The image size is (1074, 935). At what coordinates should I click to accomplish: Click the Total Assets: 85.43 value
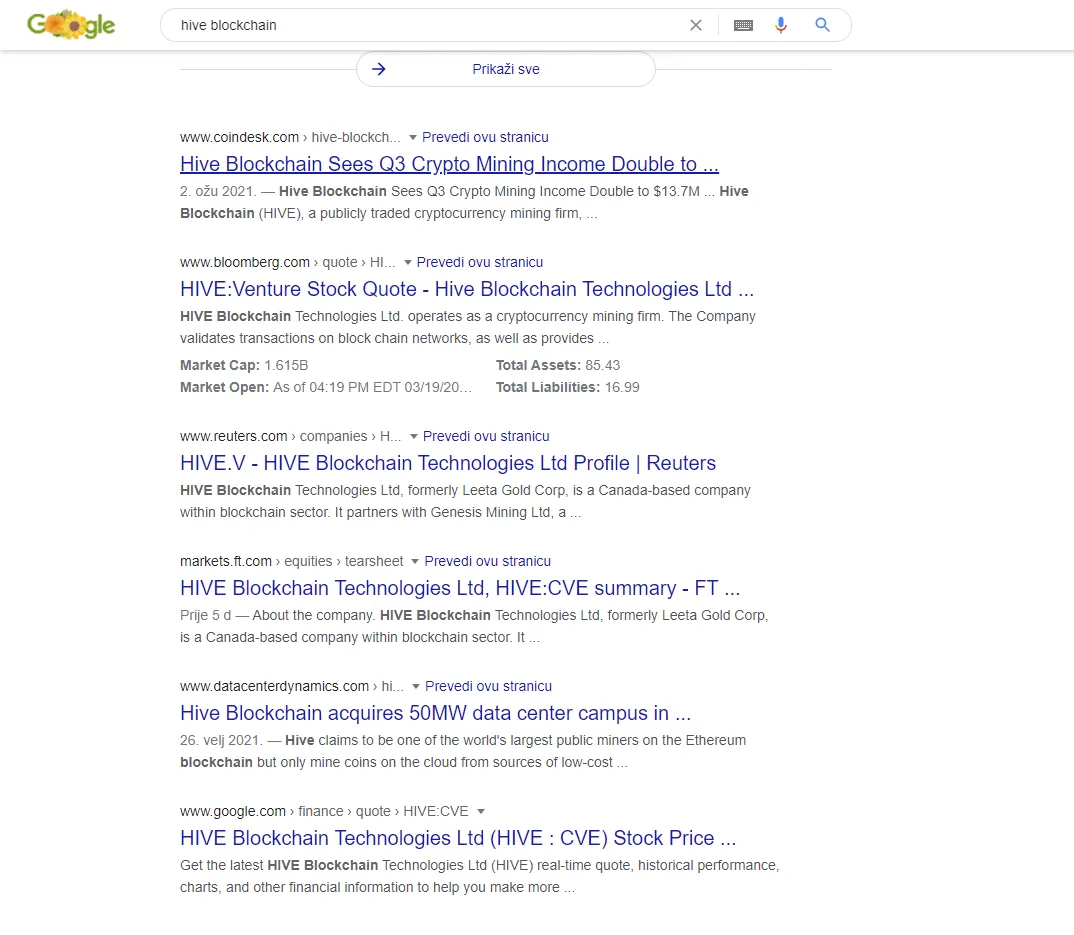point(558,365)
